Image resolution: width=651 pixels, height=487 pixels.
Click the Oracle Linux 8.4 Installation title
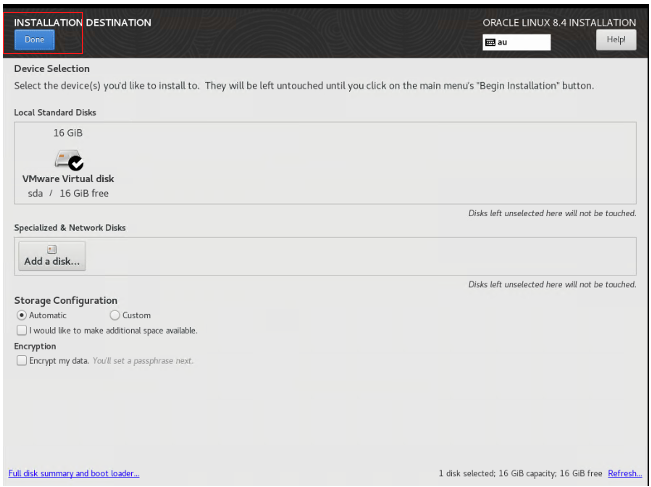coord(558,22)
